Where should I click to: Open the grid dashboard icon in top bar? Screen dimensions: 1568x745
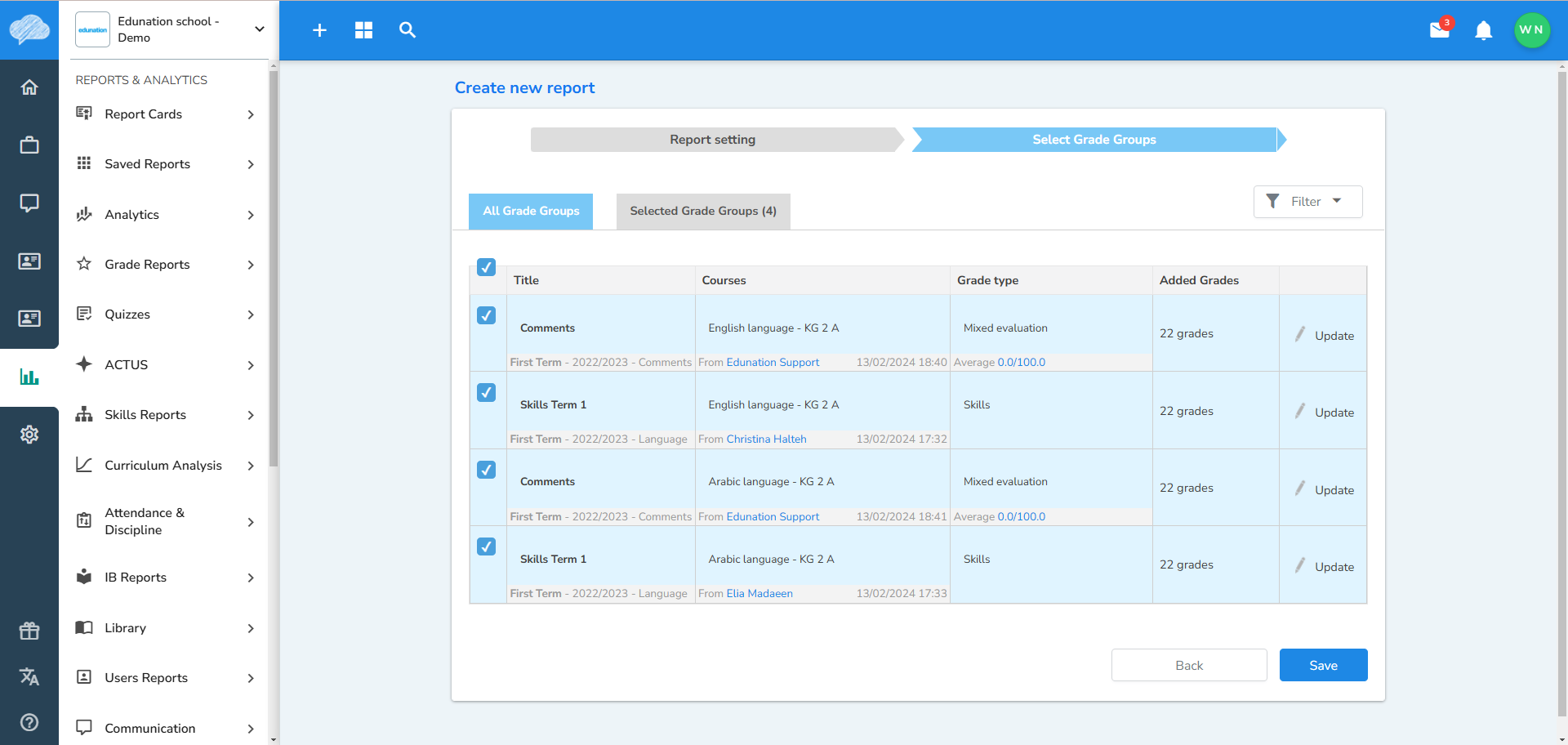click(363, 30)
